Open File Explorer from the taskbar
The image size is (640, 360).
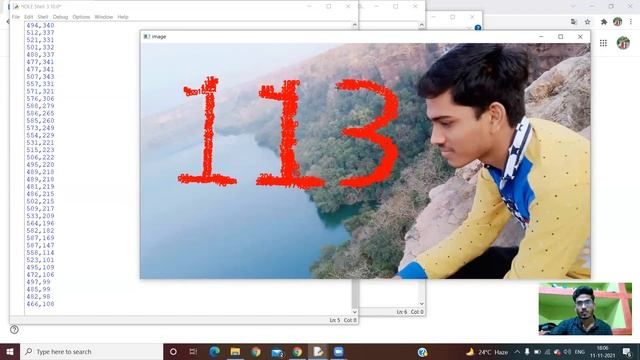click(235, 351)
